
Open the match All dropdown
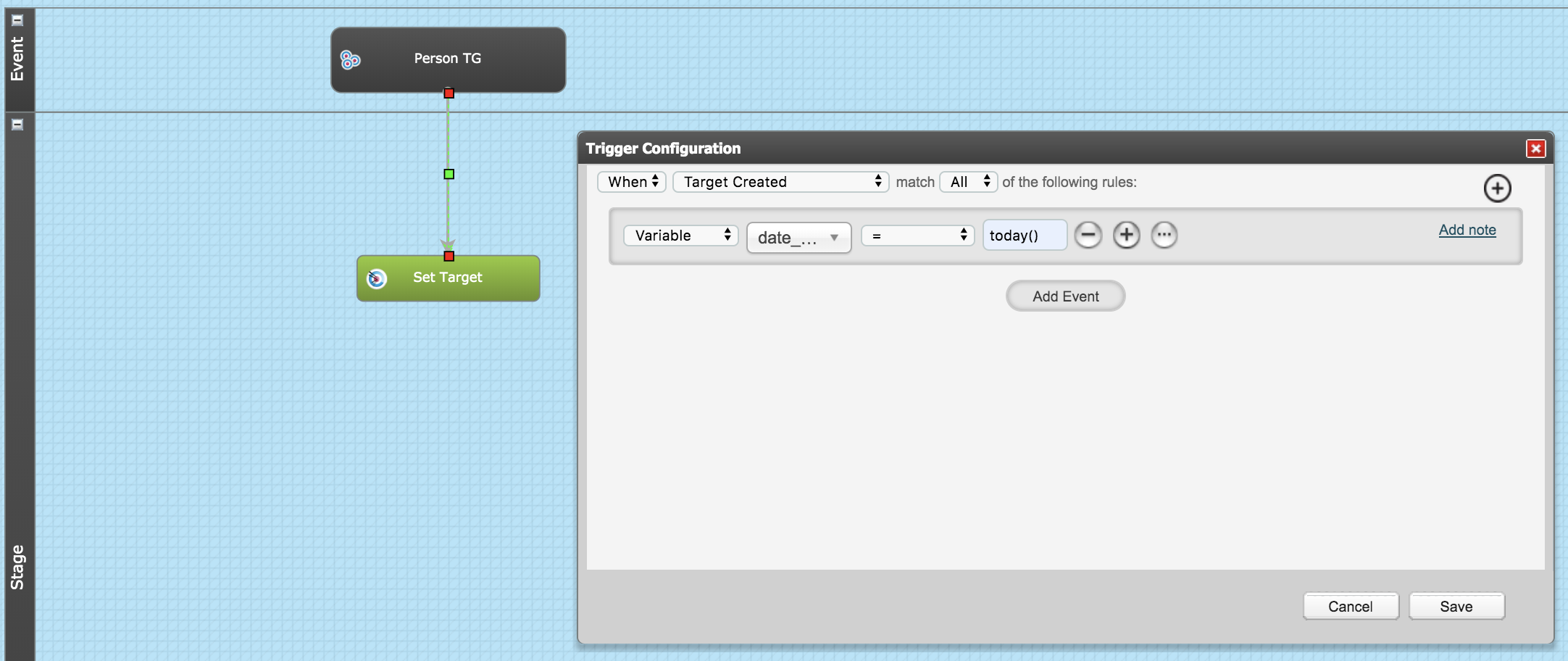click(969, 182)
